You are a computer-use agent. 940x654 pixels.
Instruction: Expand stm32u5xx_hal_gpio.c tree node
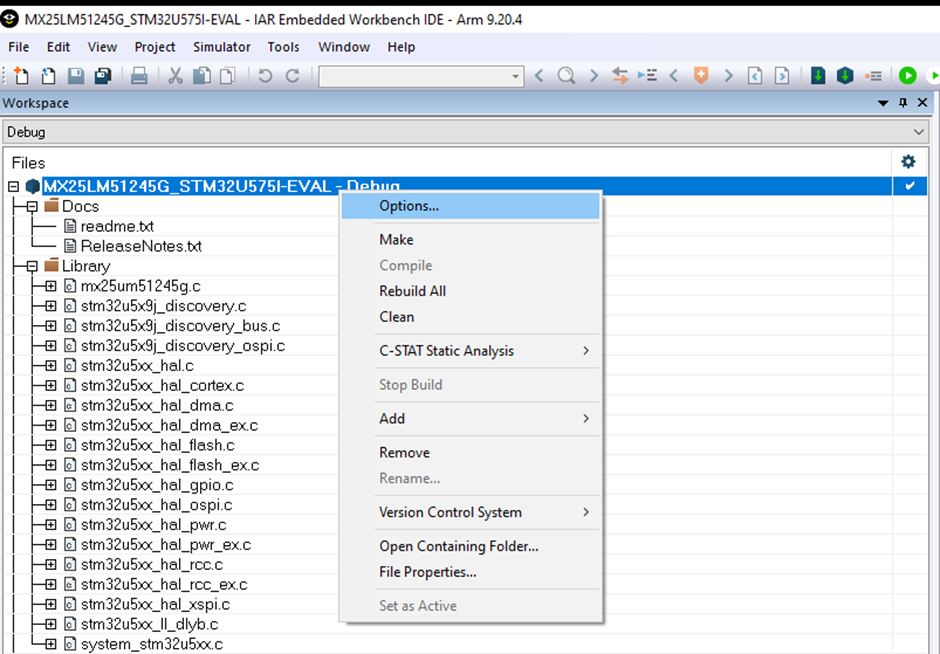point(51,485)
